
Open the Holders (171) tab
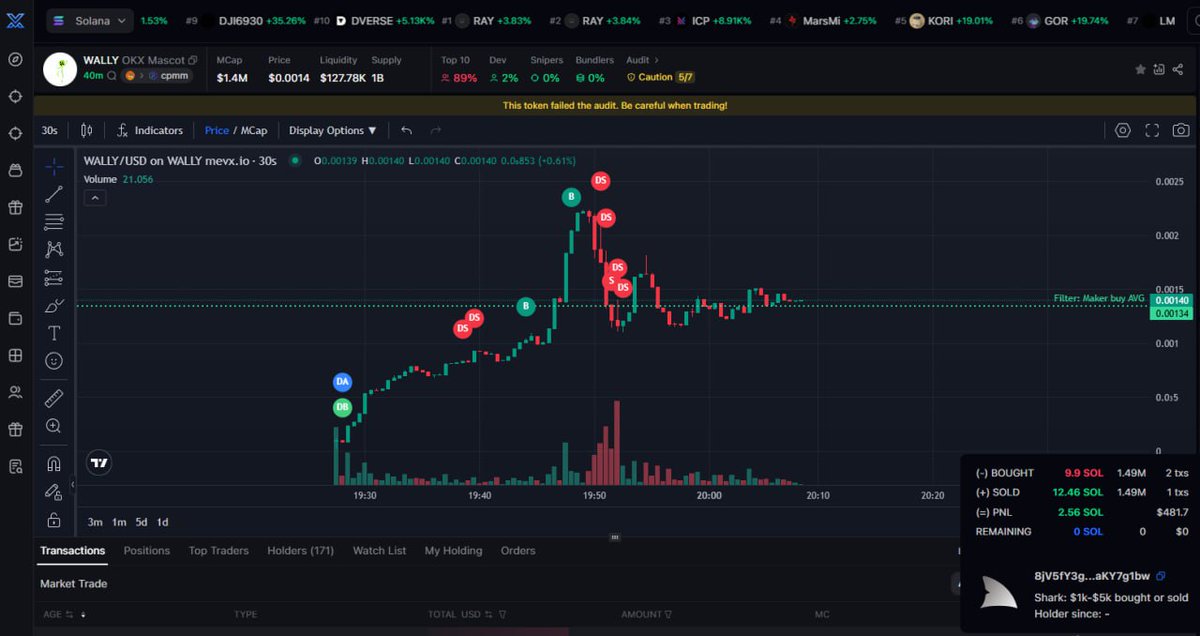pos(300,550)
